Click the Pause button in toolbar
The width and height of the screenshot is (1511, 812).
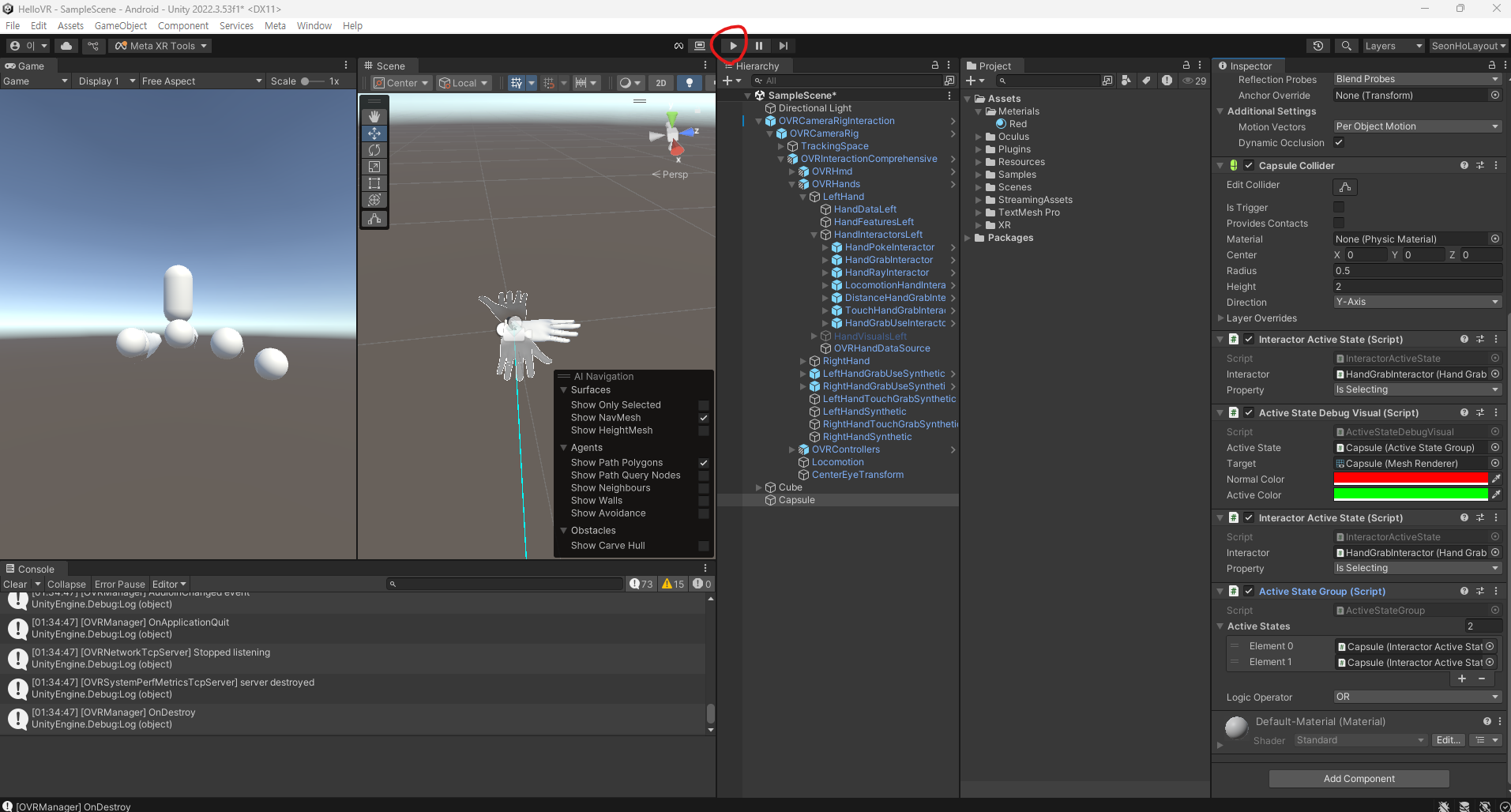tap(758, 46)
